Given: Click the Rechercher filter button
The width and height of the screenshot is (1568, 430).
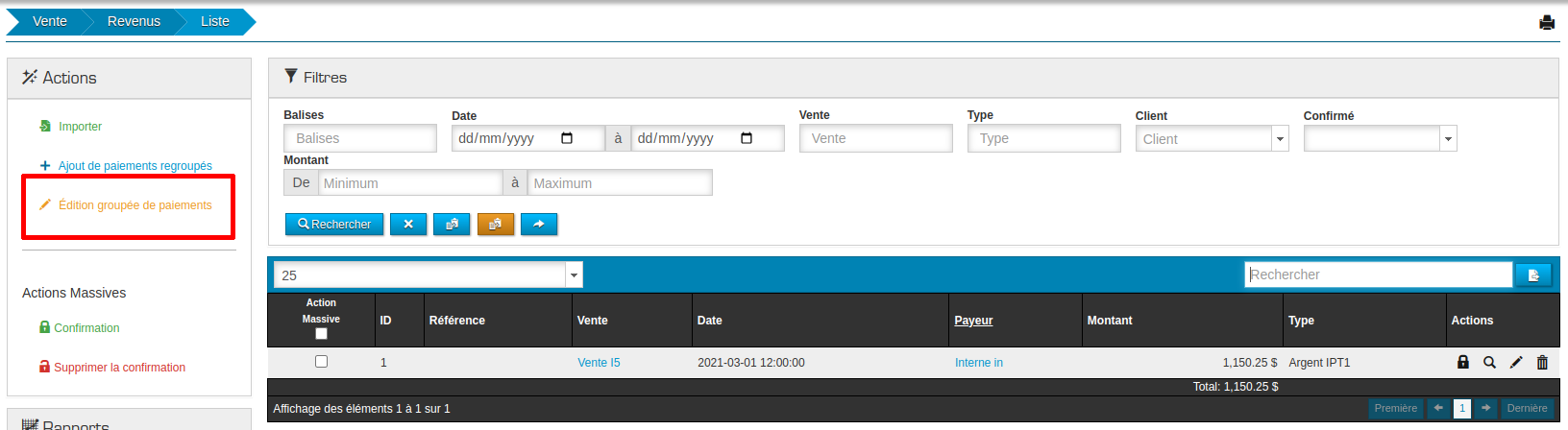Looking at the screenshot, I should 334,224.
